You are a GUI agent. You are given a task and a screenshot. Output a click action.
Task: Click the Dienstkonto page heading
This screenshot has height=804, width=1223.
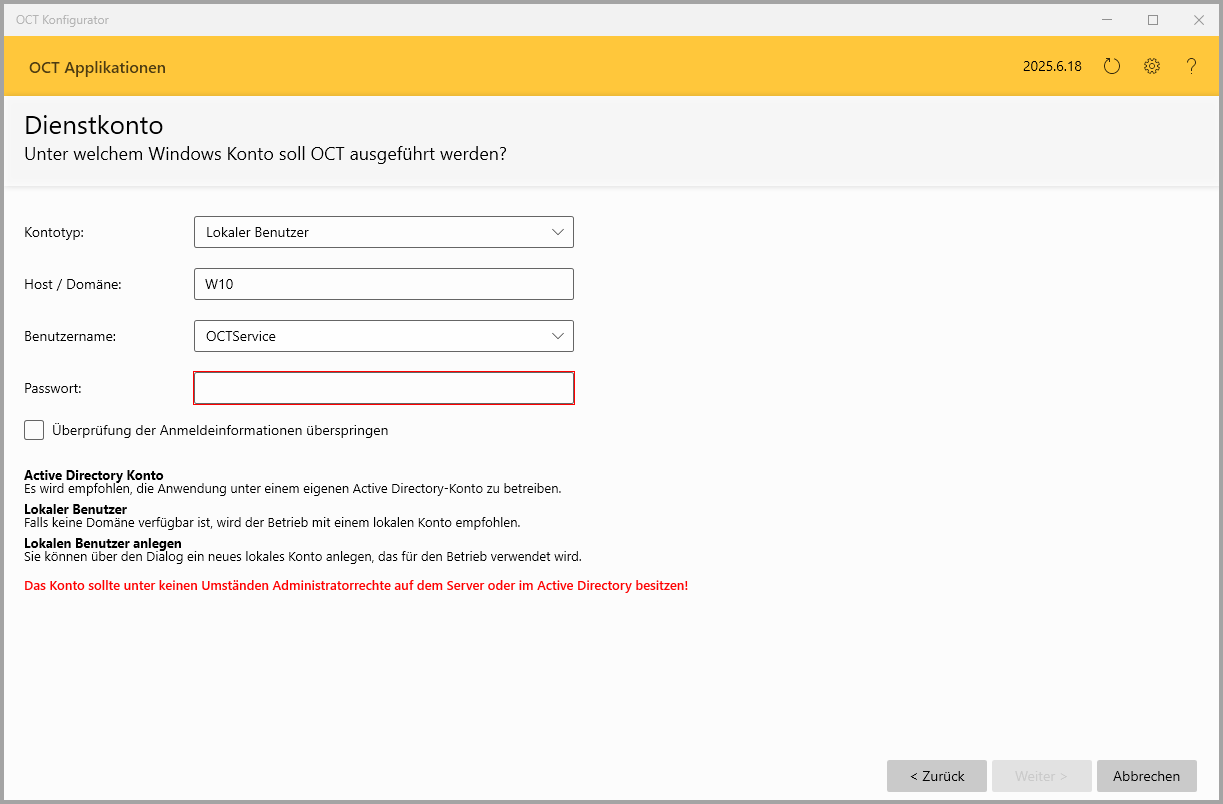pos(93,126)
